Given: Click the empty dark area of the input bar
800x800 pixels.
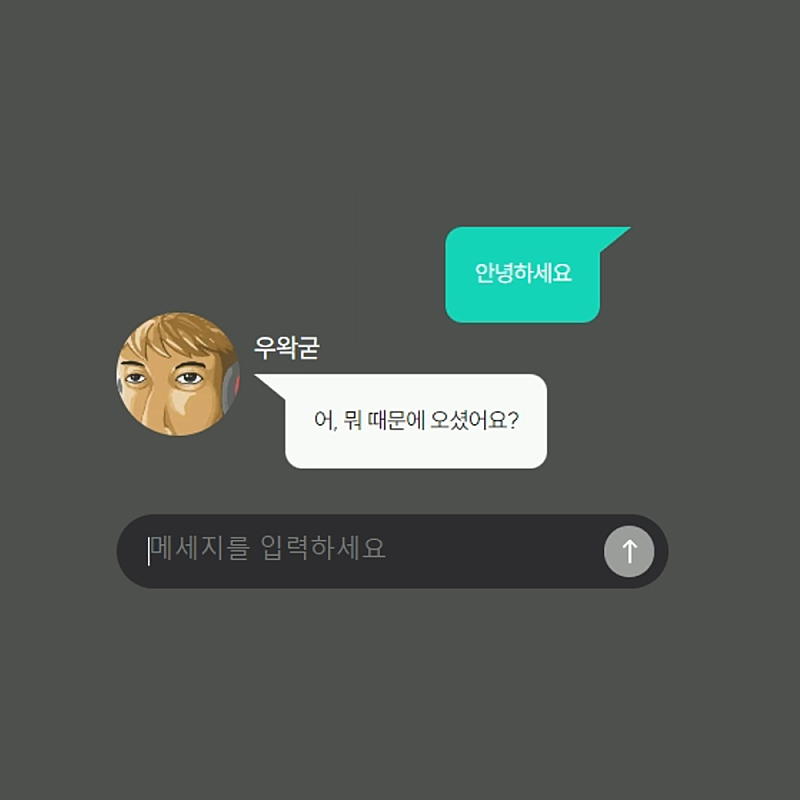Looking at the screenshot, I should point(490,551).
